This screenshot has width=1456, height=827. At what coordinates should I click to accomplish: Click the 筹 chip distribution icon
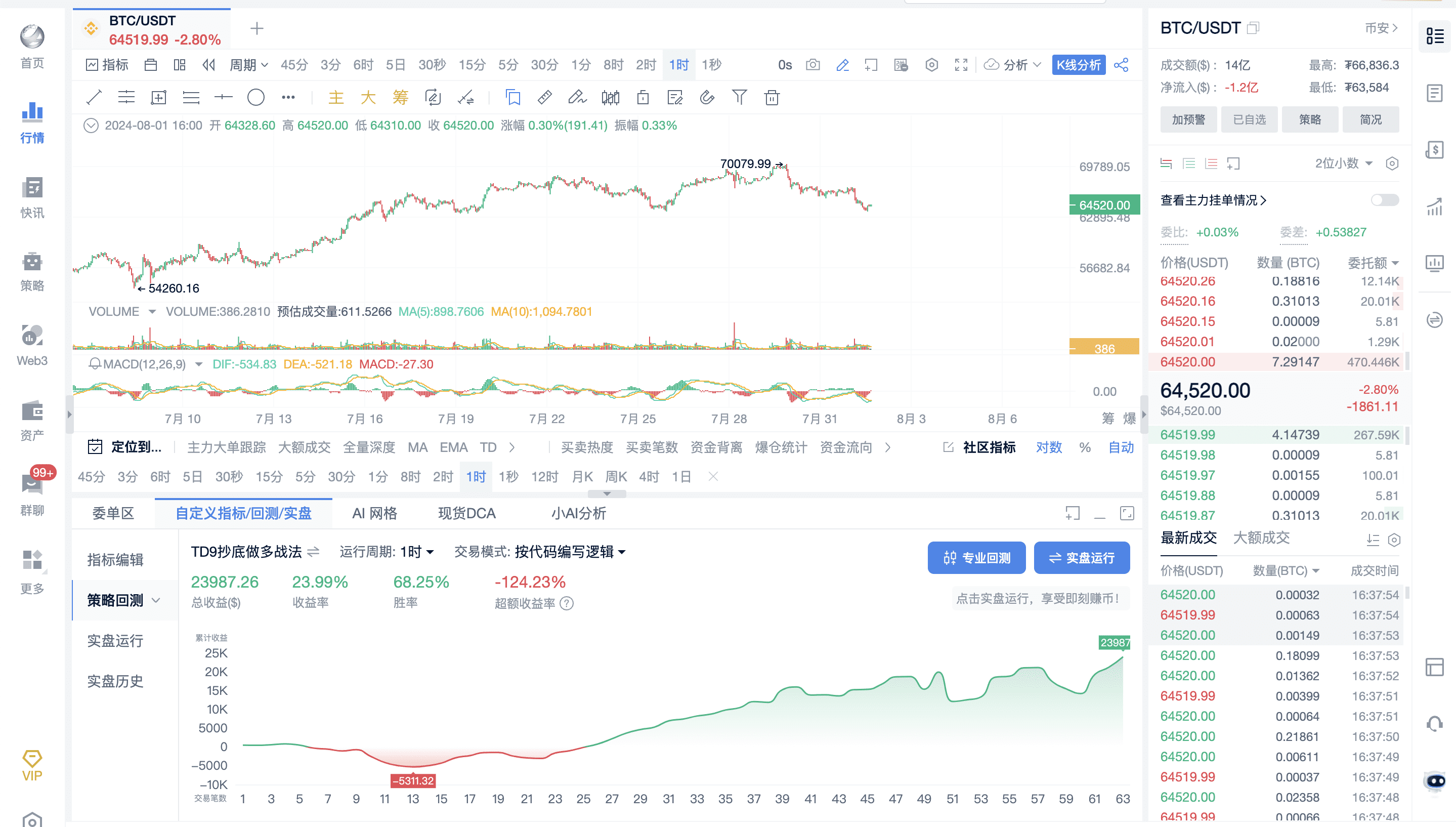(x=401, y=98)
